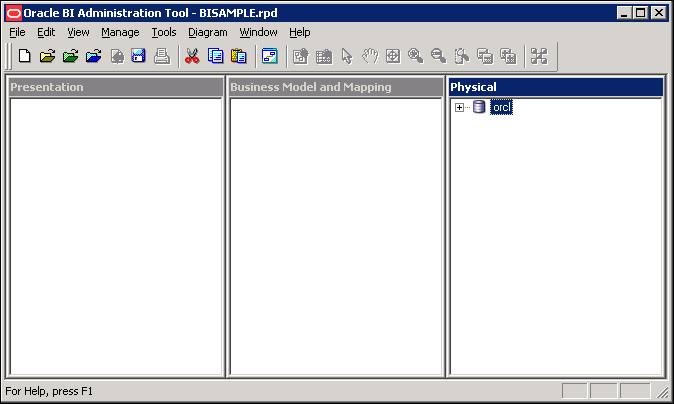Minimize the Administration Tool window
The height and width of the screenshot is (404, 674).
click(x=624, y=13)
